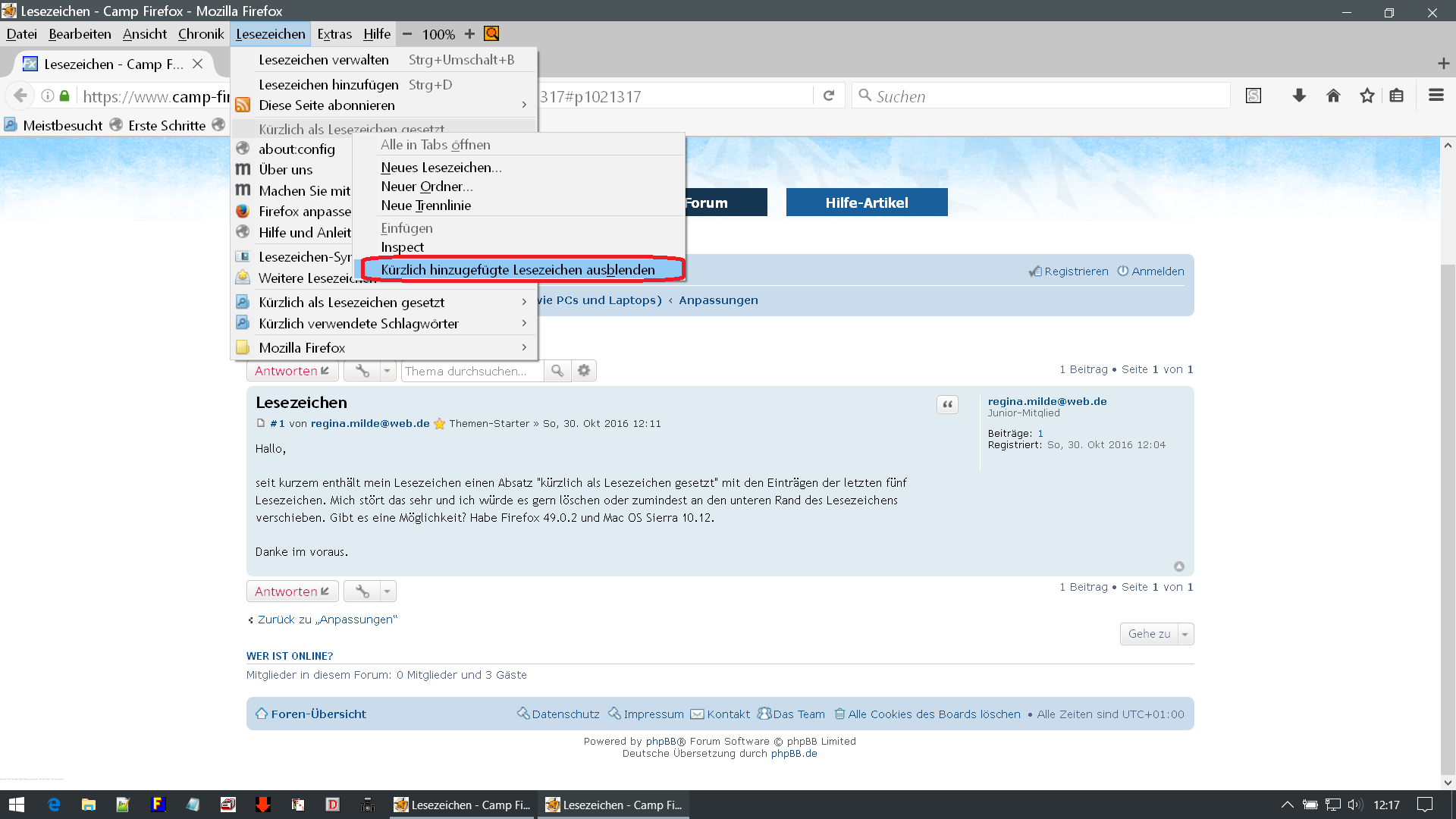The image size is (1456, 819).
Task: Open the show bookmarks list icon
Action: coord(1397,96)
